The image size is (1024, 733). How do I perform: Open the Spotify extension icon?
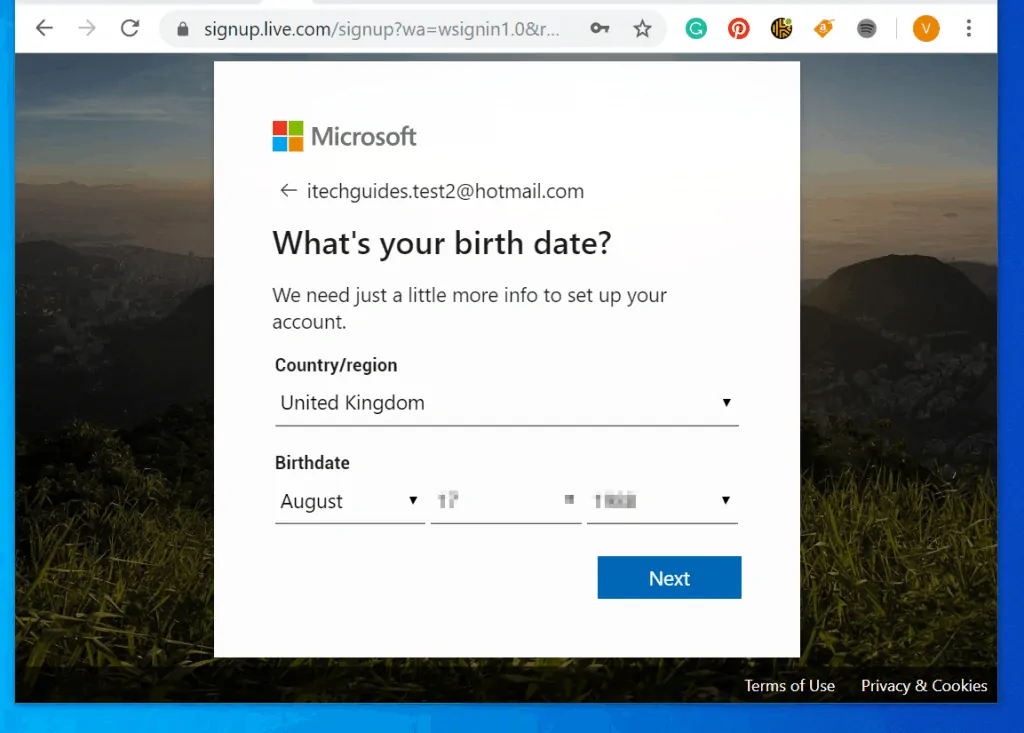[x=866, y=28]
